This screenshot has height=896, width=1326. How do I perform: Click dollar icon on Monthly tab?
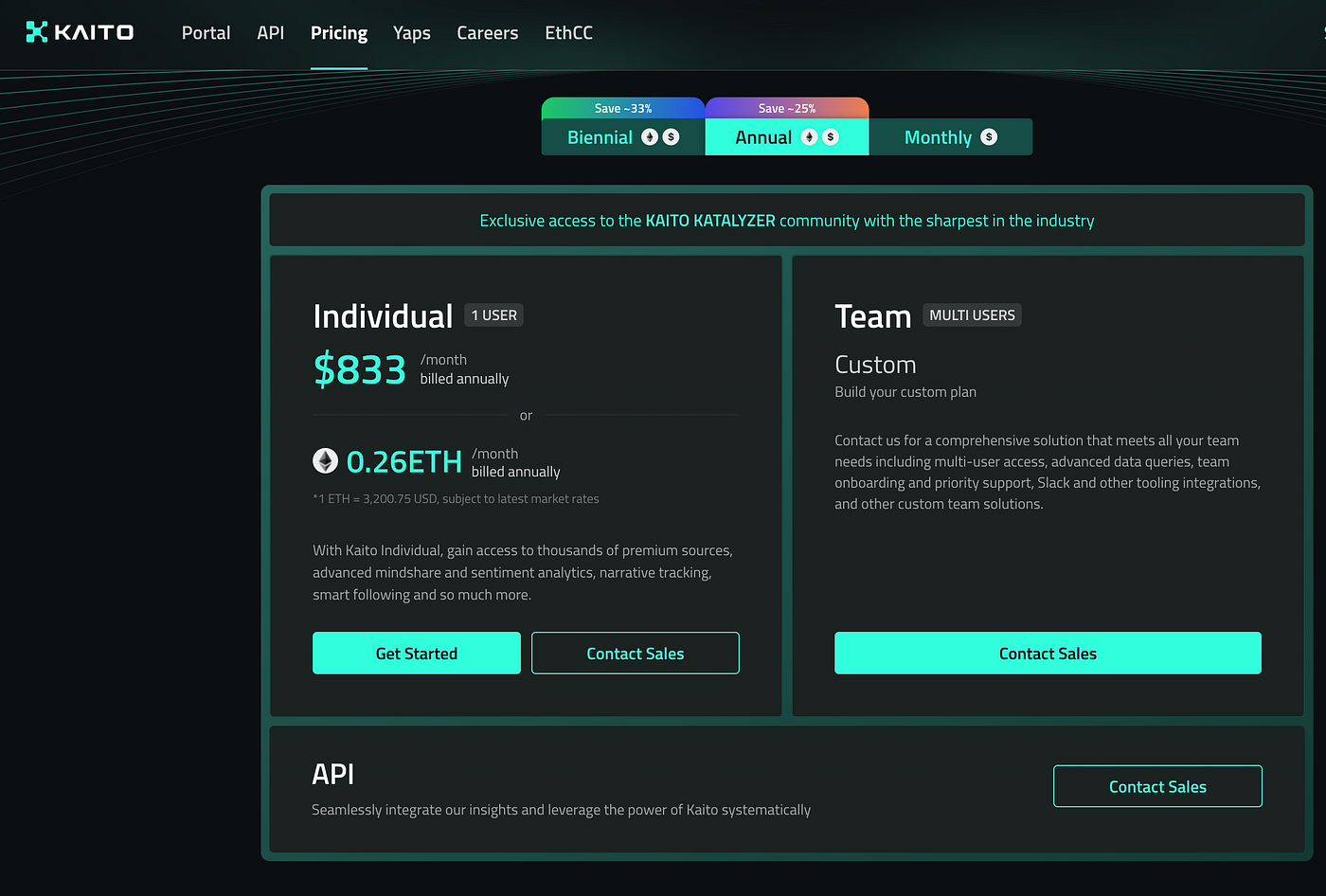(989, 137)
